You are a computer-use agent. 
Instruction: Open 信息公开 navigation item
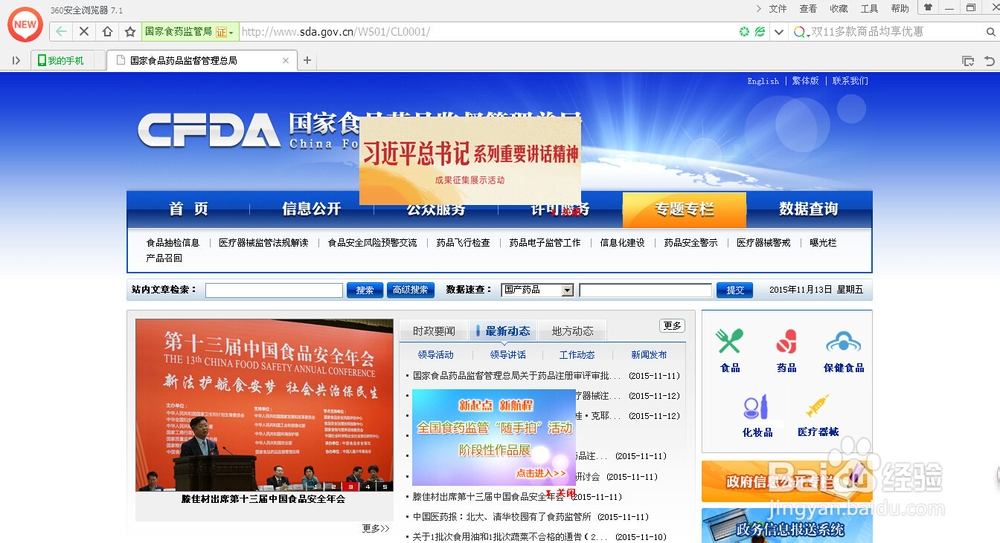point(312,209)
